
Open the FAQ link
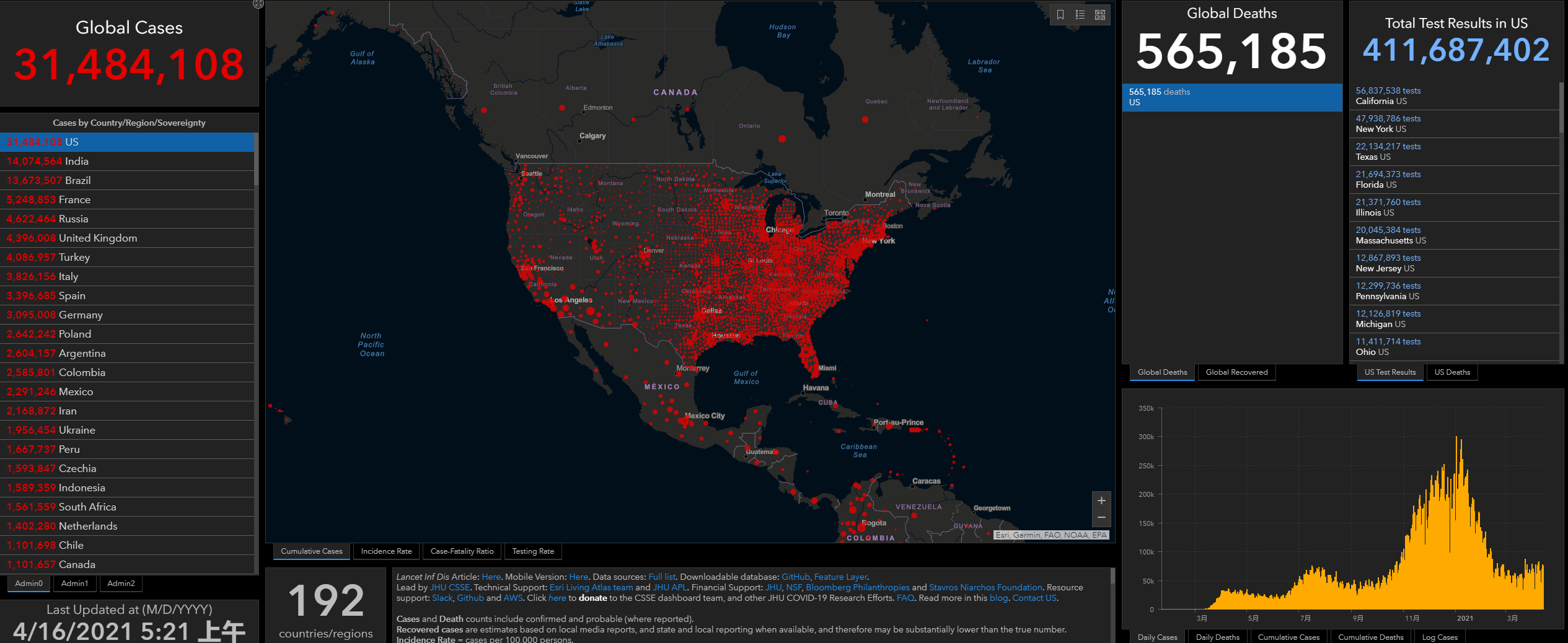[x=905, y=598]
